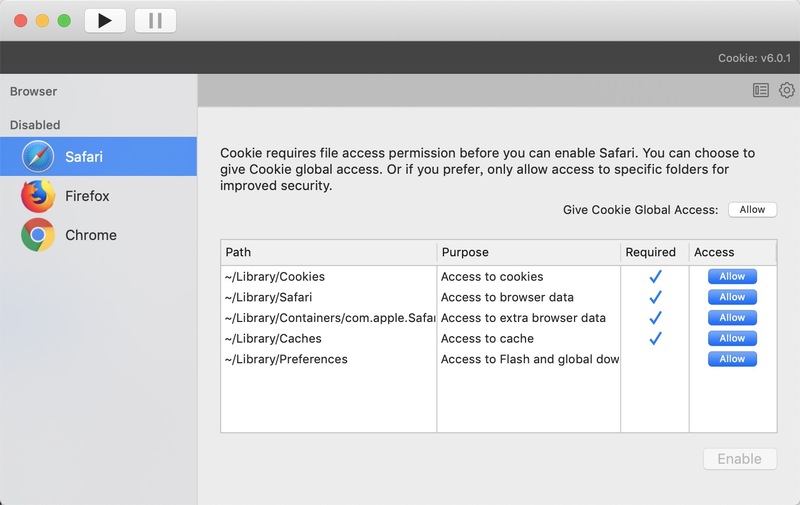Select the Chrome icon in sidebar
This screenshot has height=505, width=800.
[x=39, y=235]
